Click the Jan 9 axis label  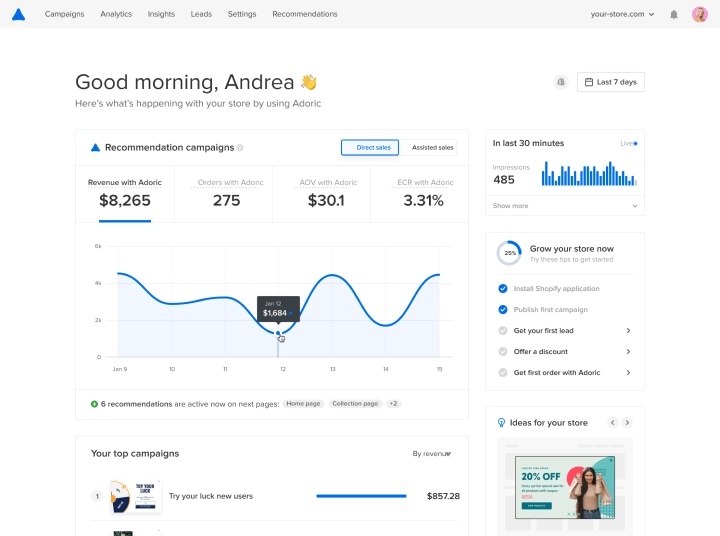(120, 369)
